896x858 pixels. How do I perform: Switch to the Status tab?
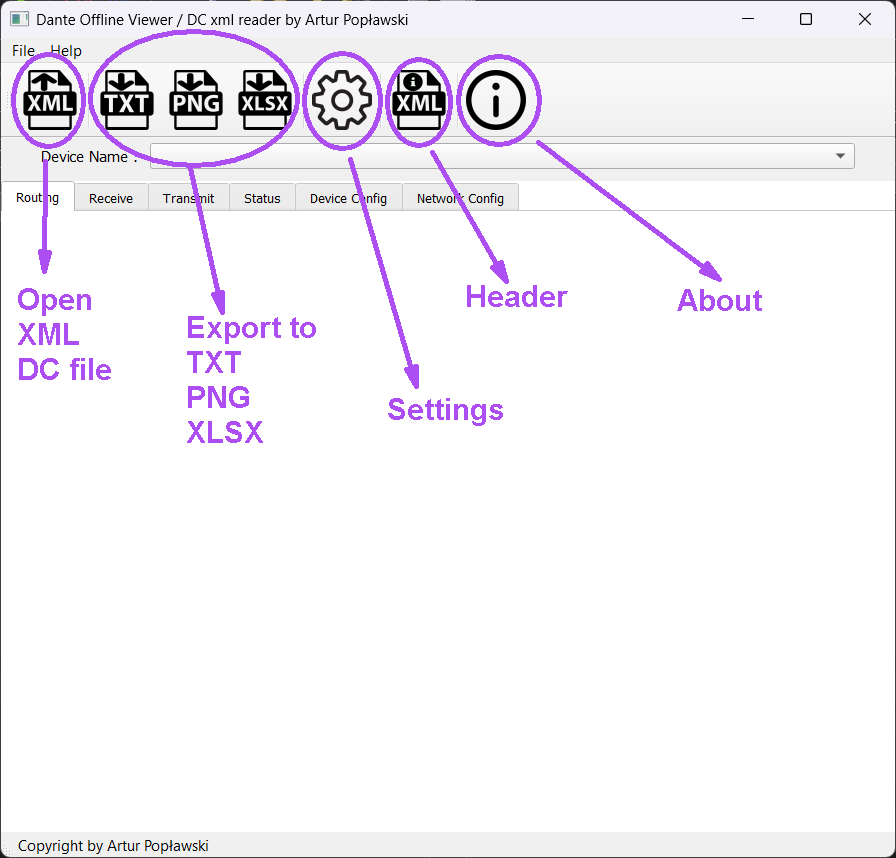click(x=262, y=198)
